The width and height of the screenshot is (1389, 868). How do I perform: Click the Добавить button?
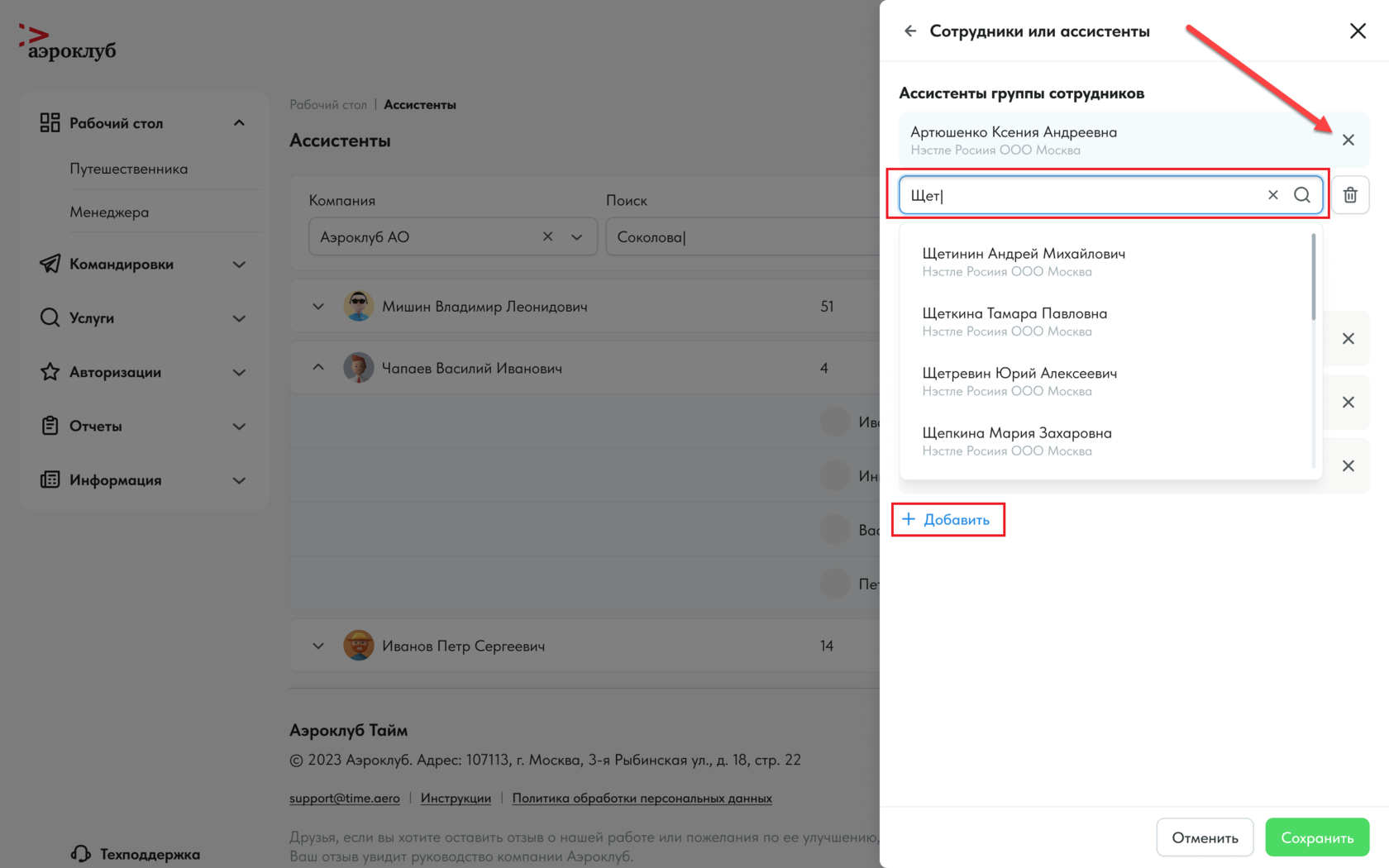947,520
